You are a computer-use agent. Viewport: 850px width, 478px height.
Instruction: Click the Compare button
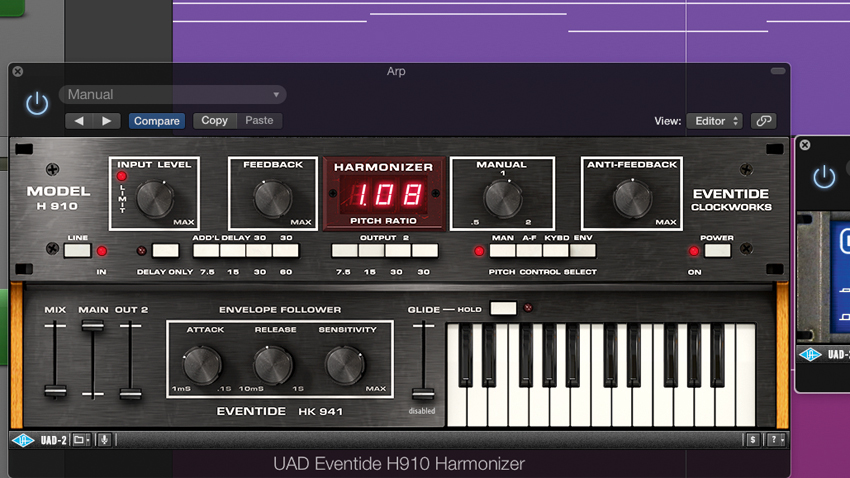click(157, 121)
